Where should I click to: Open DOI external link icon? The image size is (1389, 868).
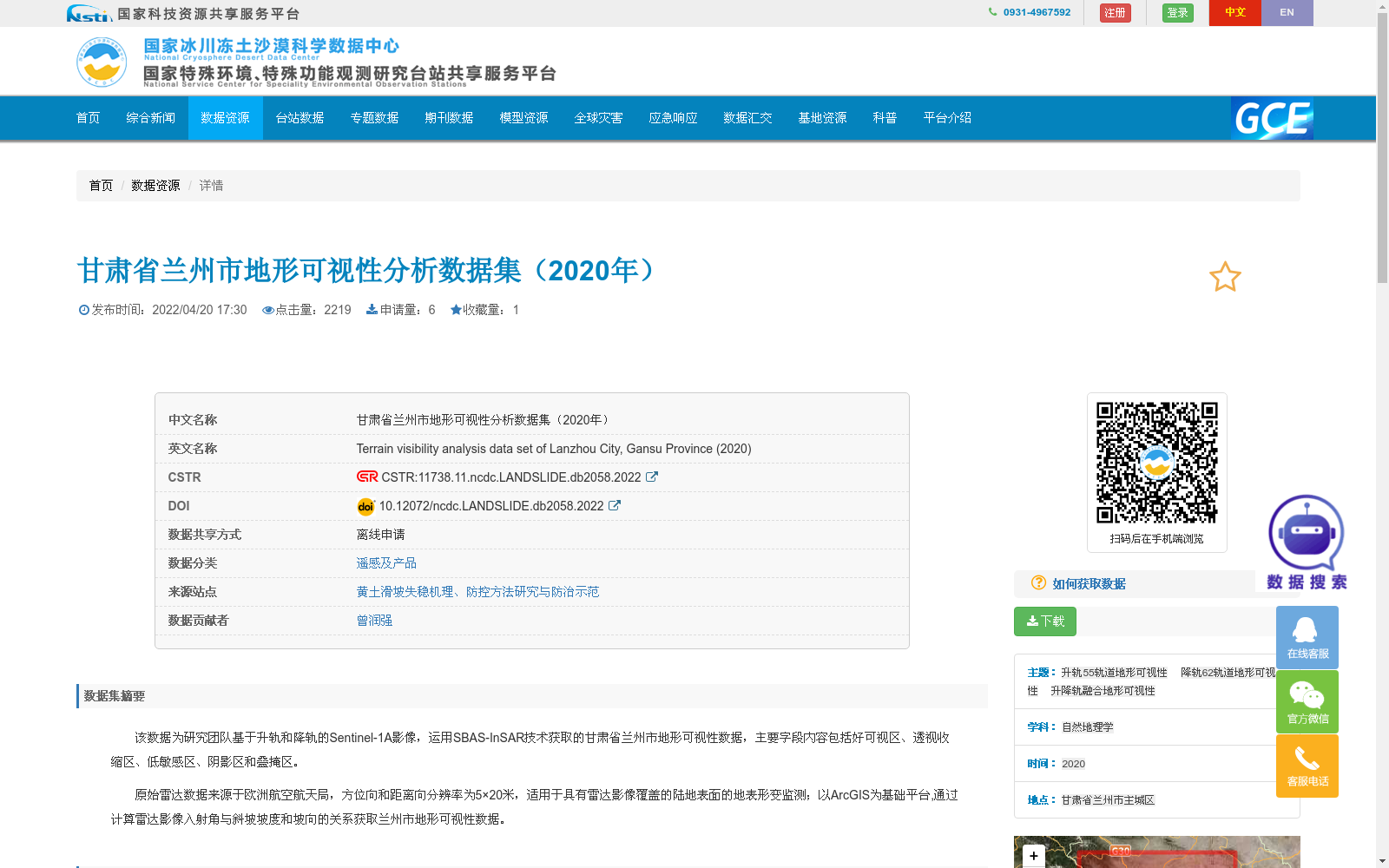[615, 505]
